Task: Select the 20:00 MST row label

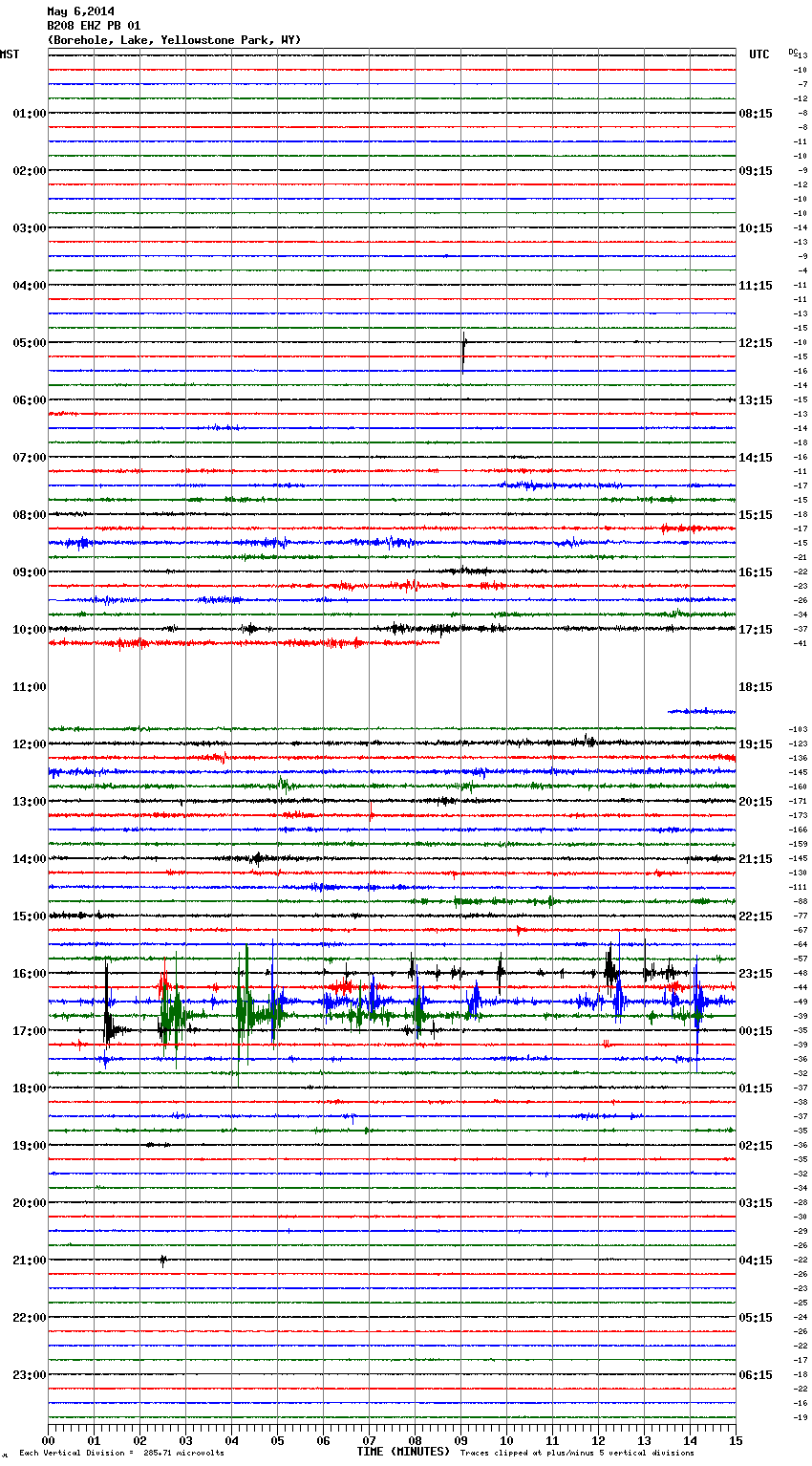Action: pos(30,1203)
